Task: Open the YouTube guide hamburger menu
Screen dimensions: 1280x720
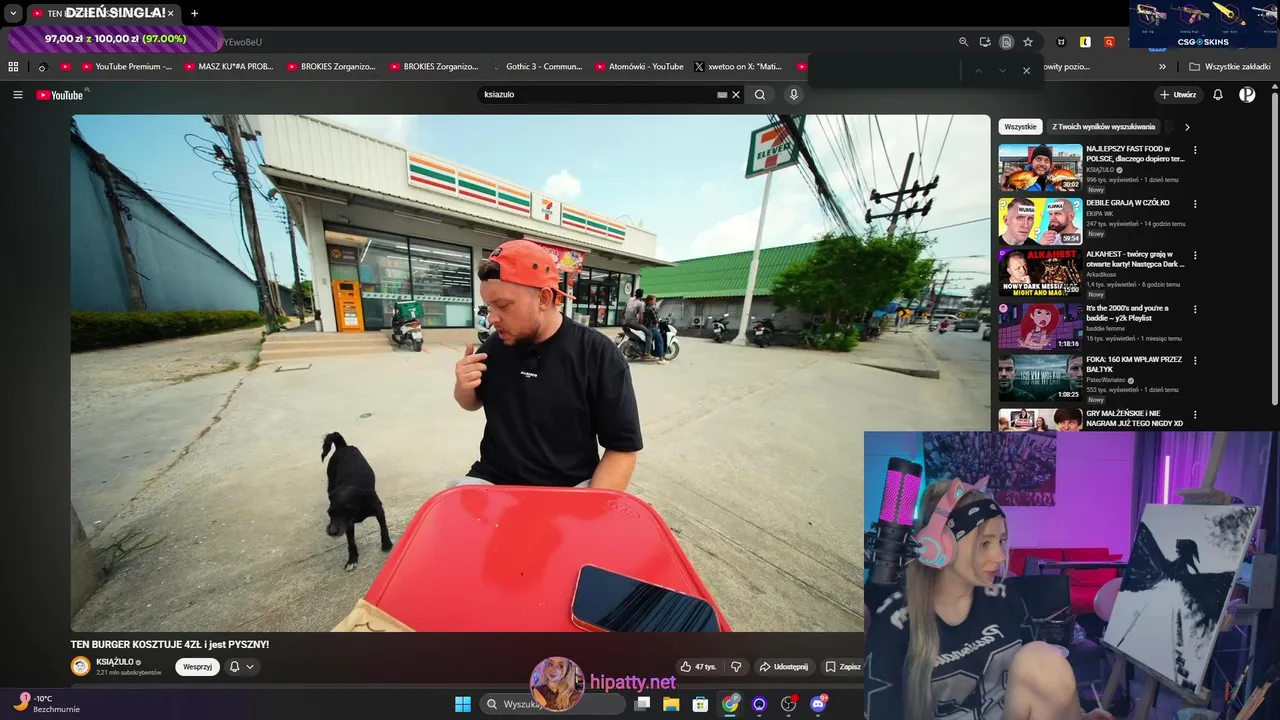Action: (x=18, y=95)
